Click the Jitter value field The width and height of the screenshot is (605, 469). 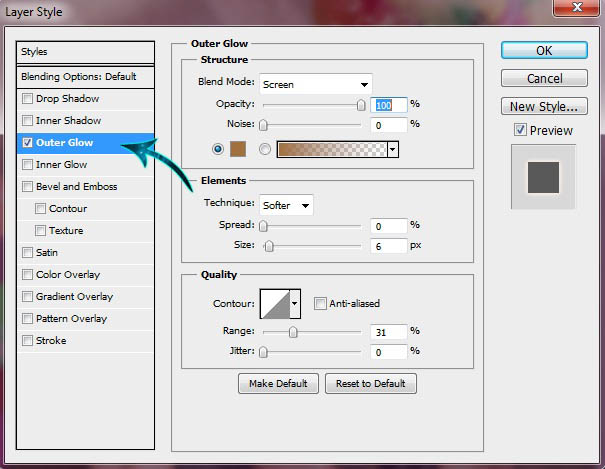(389, 352)
